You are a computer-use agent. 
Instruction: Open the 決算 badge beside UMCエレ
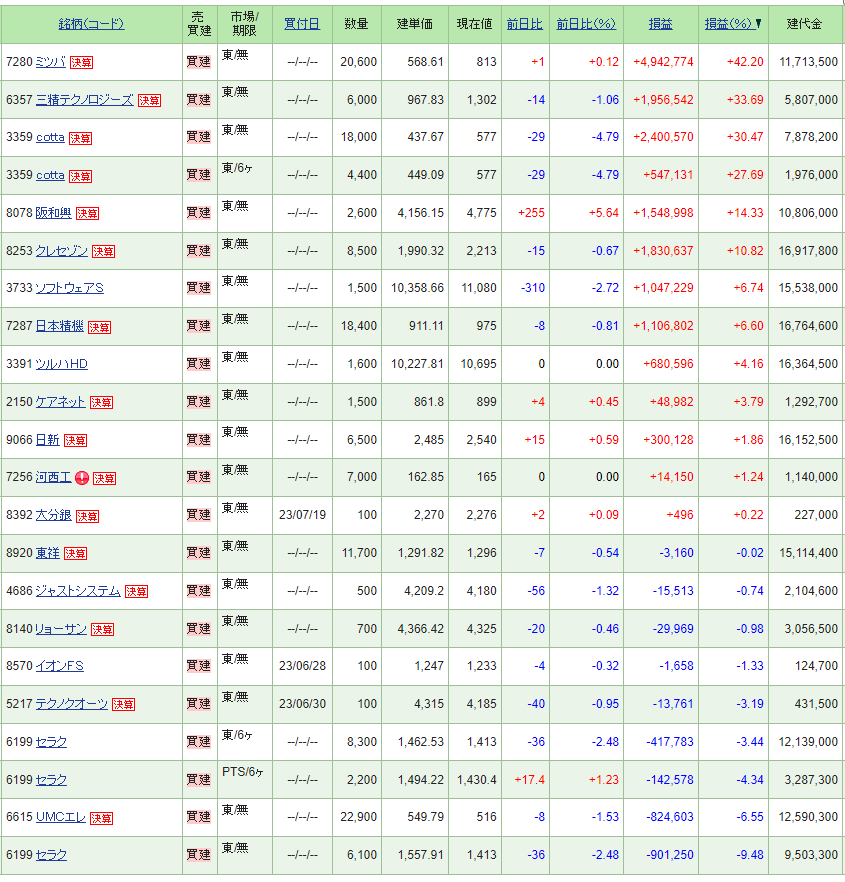[x=101, y=818]
